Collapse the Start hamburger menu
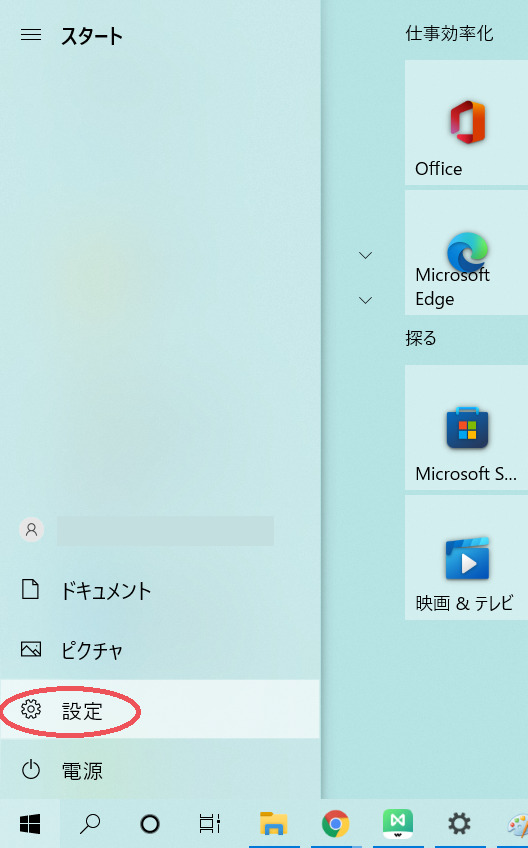This screenshot has height=848, width=528. pyautogui.click(x=31, y=35)
